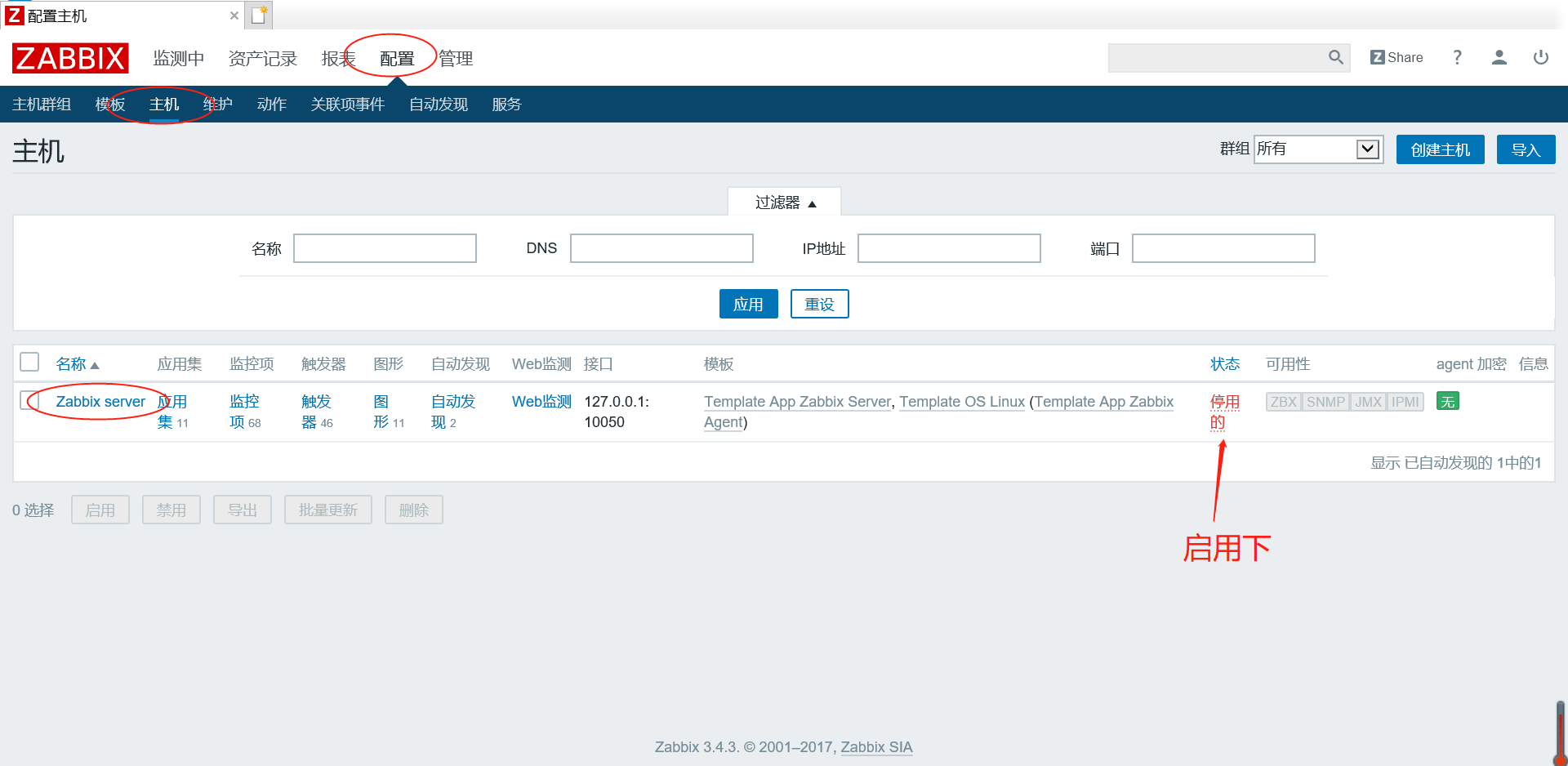Open the help question mark icon
The image size is (1568, 766).
click(x=1457, y=57)
